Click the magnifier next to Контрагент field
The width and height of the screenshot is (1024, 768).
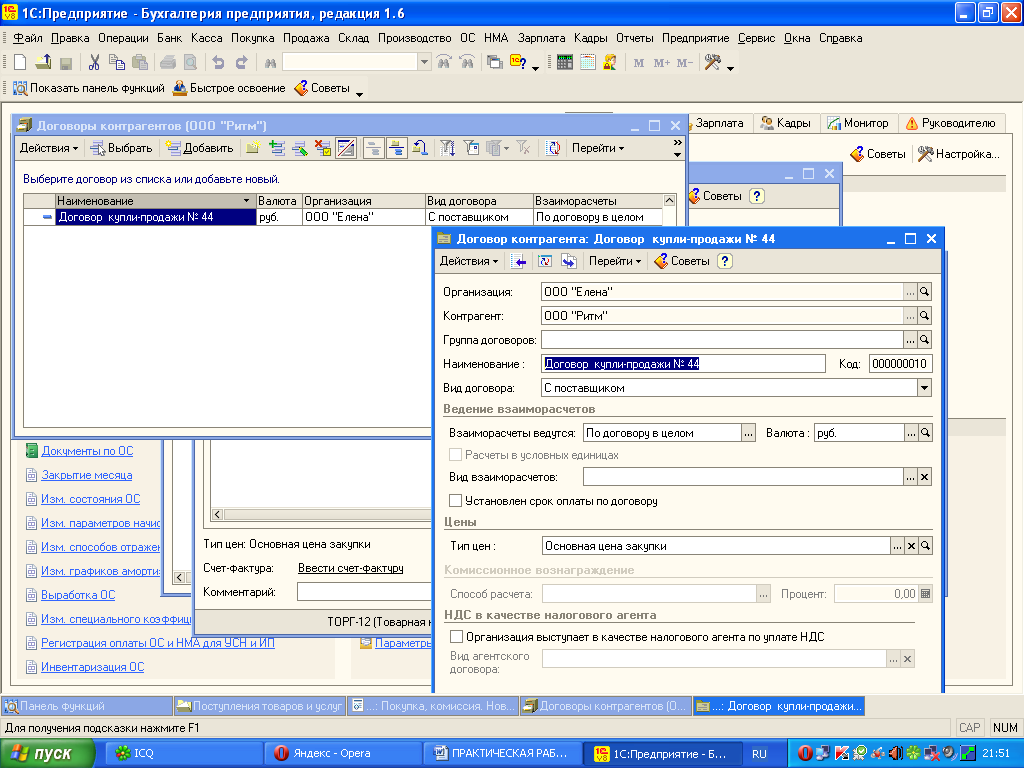click(925, 316)
